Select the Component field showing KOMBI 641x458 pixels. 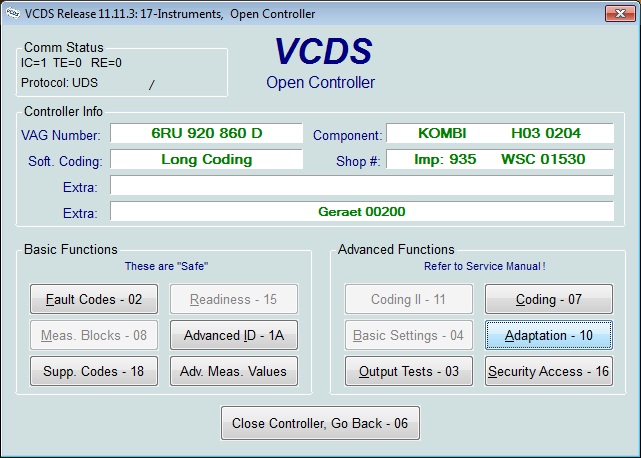point(499,133)
